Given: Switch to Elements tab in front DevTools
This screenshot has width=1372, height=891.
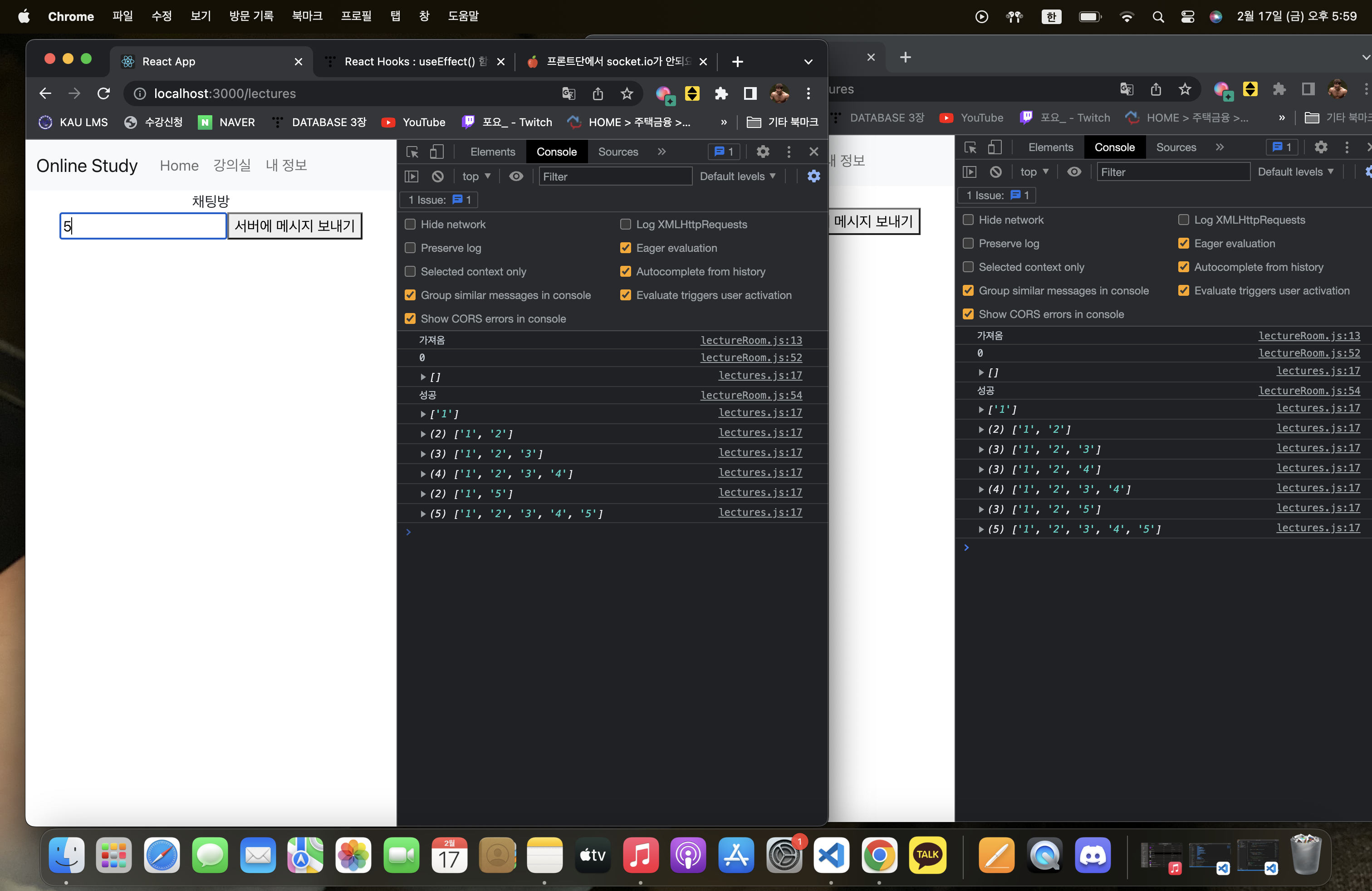Looking at the screenshot, I should (x=493, y=152).
